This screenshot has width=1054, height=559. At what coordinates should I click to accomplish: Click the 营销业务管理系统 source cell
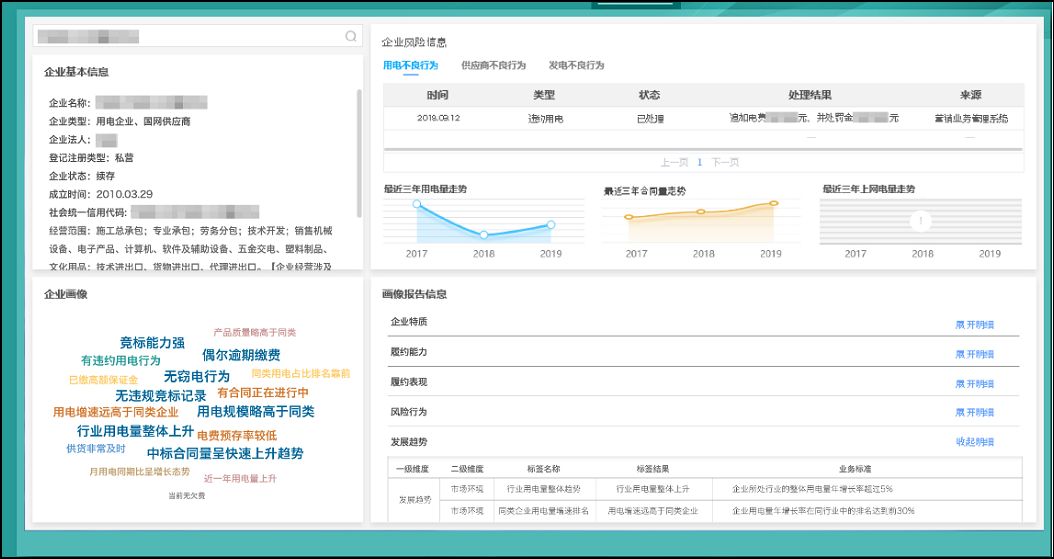[x=971, y=118]
